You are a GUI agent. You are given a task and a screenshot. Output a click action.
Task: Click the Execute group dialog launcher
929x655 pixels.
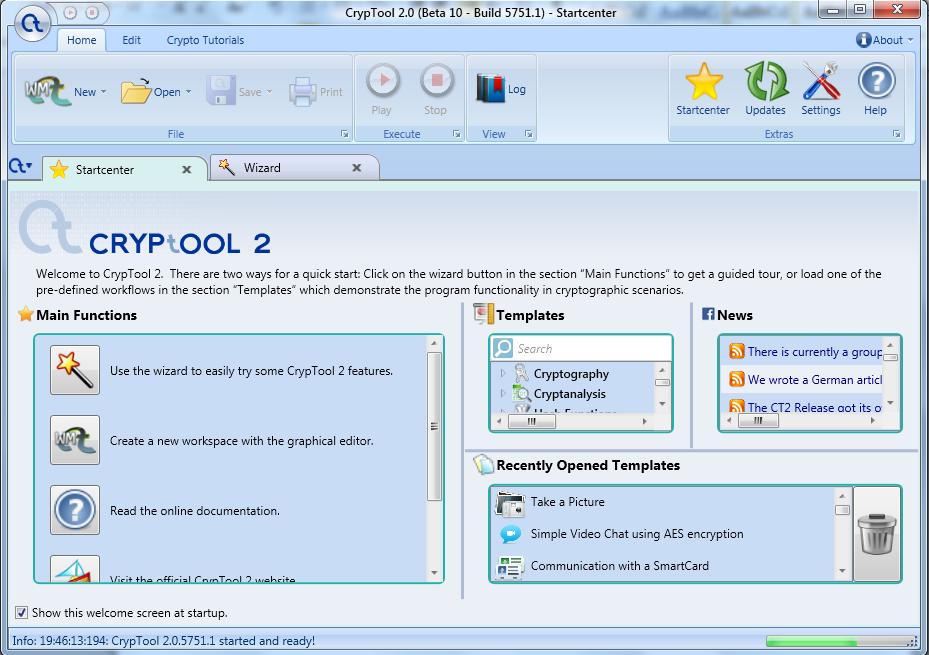[456, 134]
